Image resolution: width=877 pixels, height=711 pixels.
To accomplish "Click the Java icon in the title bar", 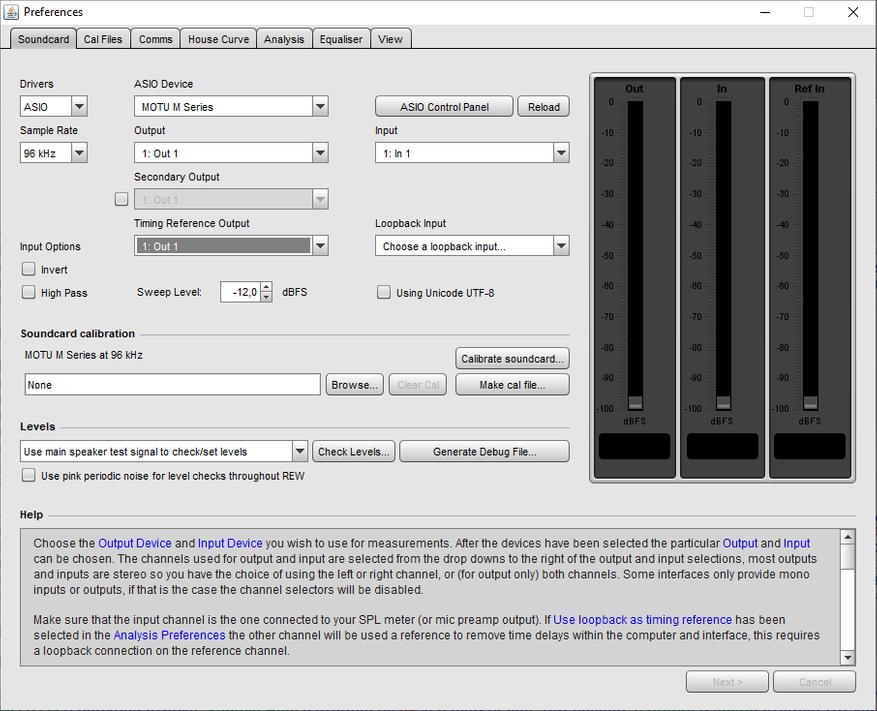I will pyautogui.click(x=11, y=12).
